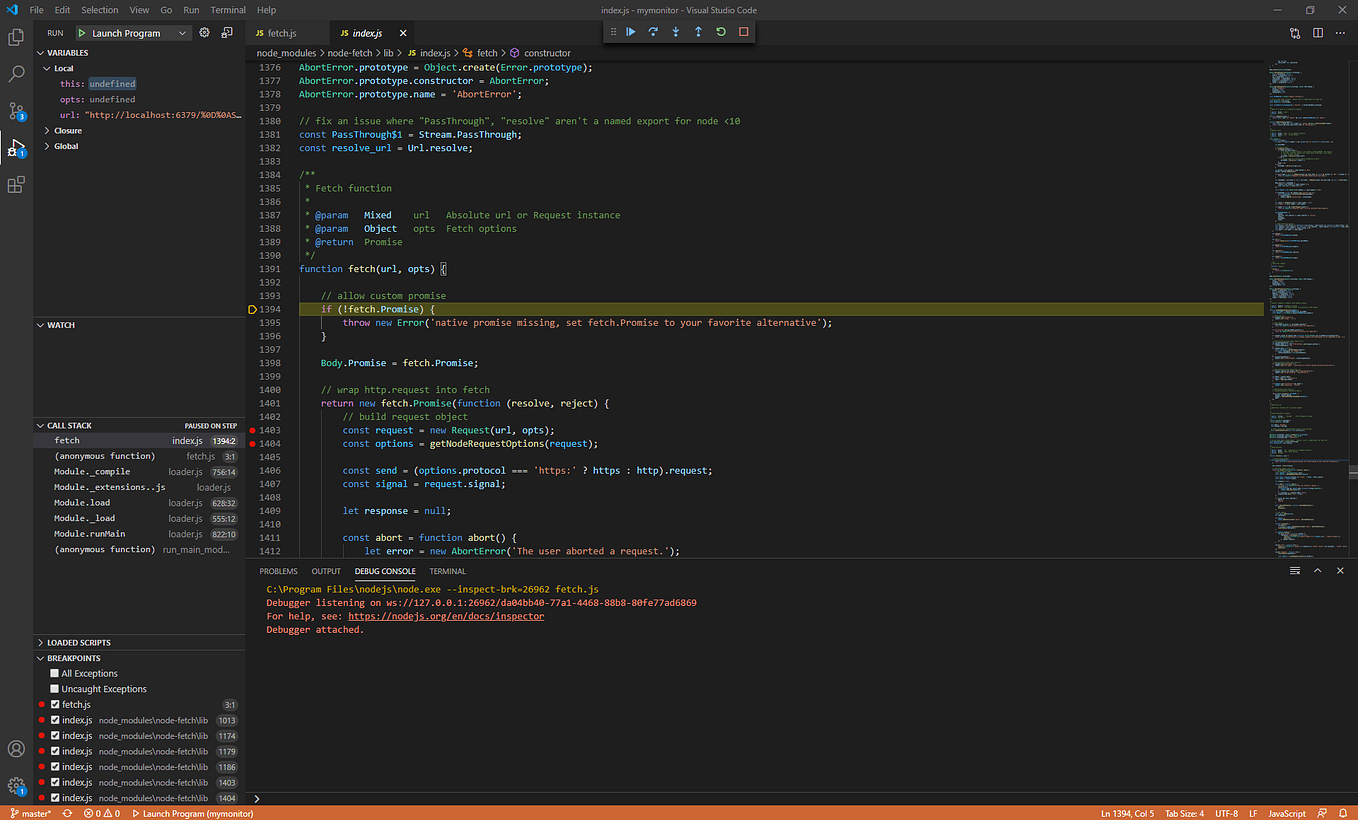Click the Step Into debug icon
1358x820 pixels.
(676, 32)
